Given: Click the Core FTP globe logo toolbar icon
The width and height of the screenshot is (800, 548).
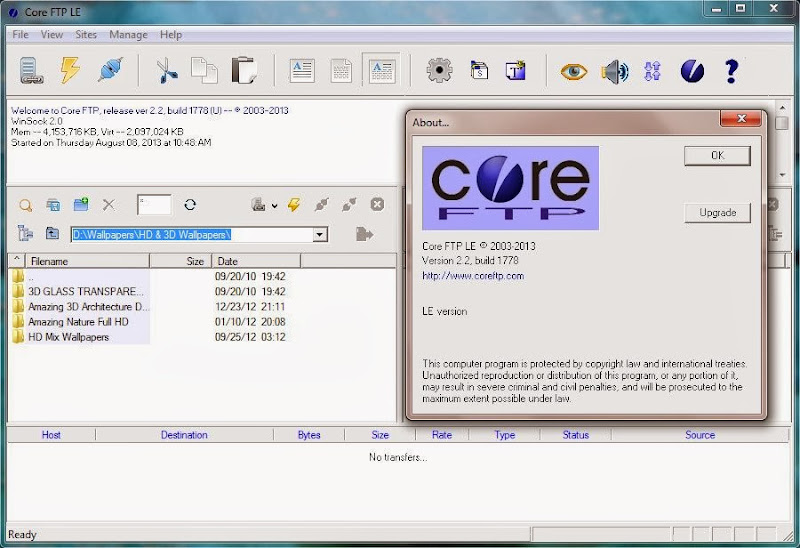Looking at the screenshot, I should pos(692,71).
